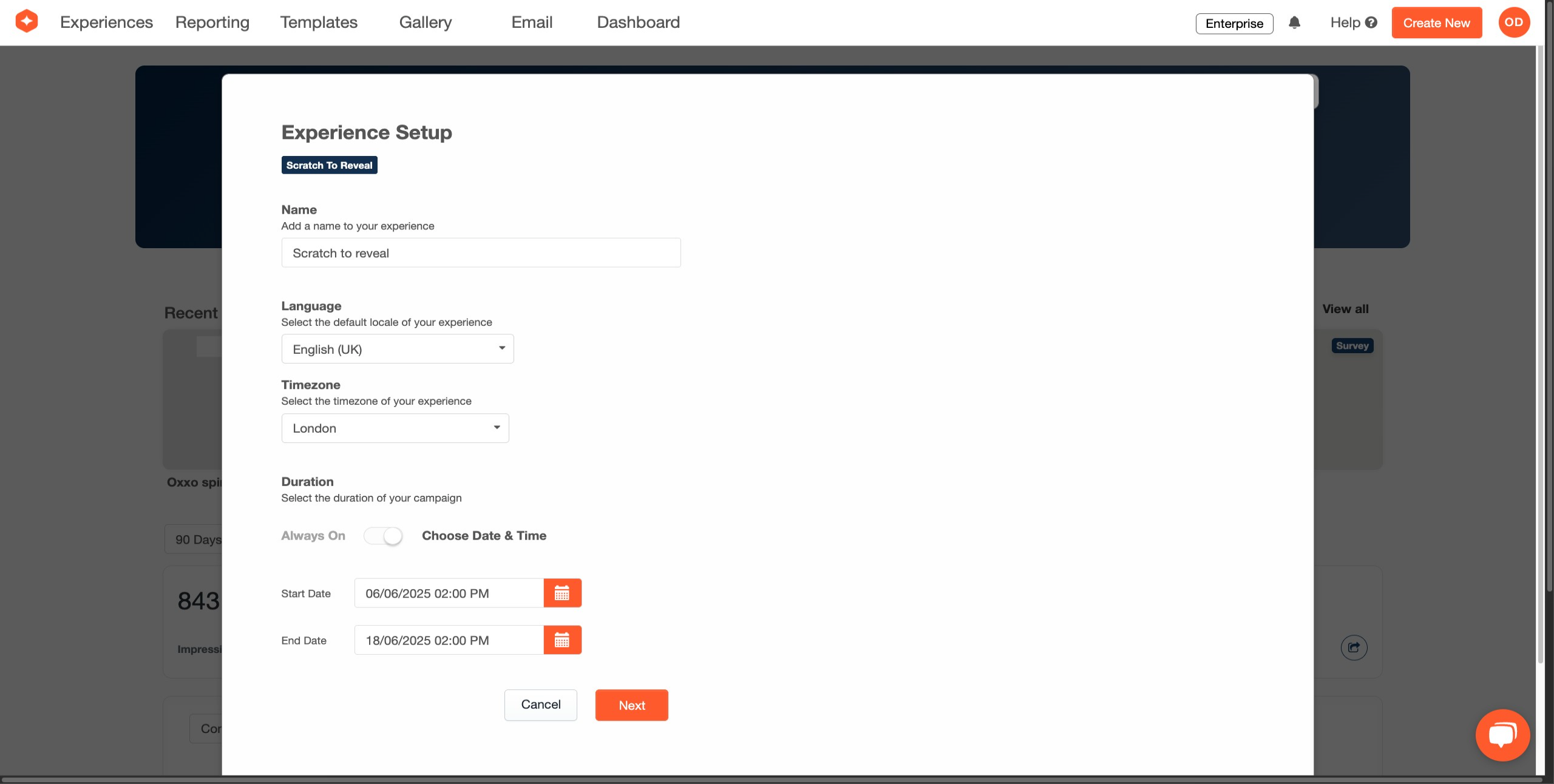The width and height of the screenshot is (1554, 784).
Task: Select Choose Date & Time option
Action: pyautogui.click(x=484, y=536)
